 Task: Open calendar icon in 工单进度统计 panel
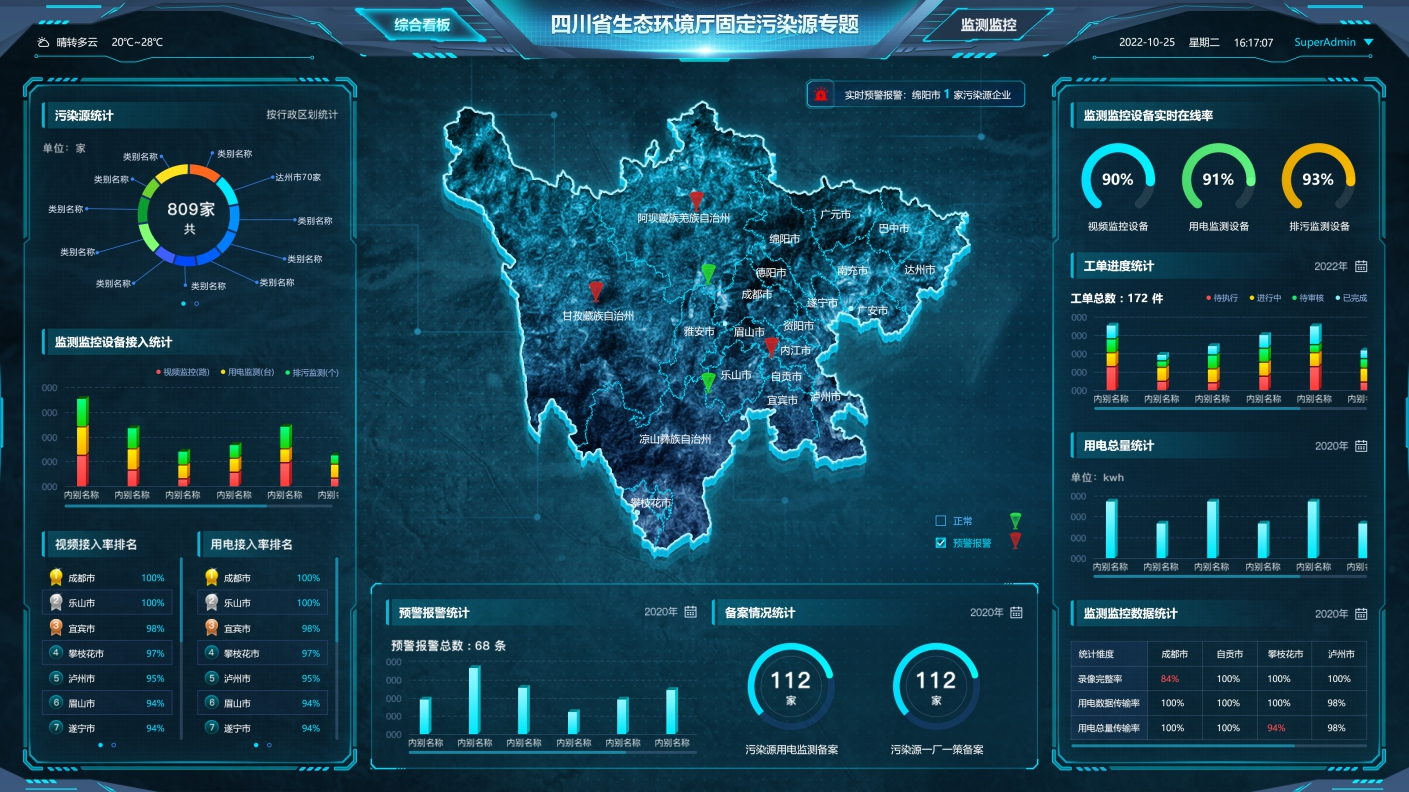click(x=1361, y=266)
